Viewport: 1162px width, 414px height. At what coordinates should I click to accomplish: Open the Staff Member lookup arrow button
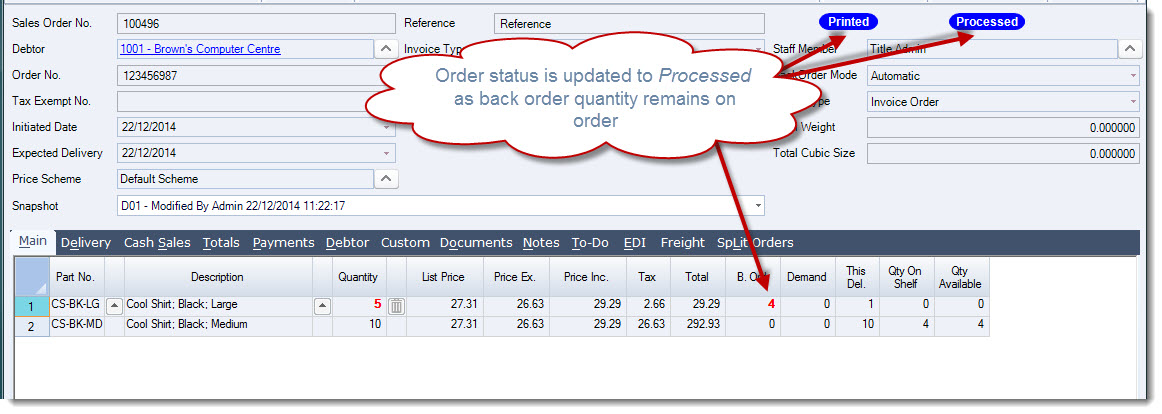(x=1129, y=50)
